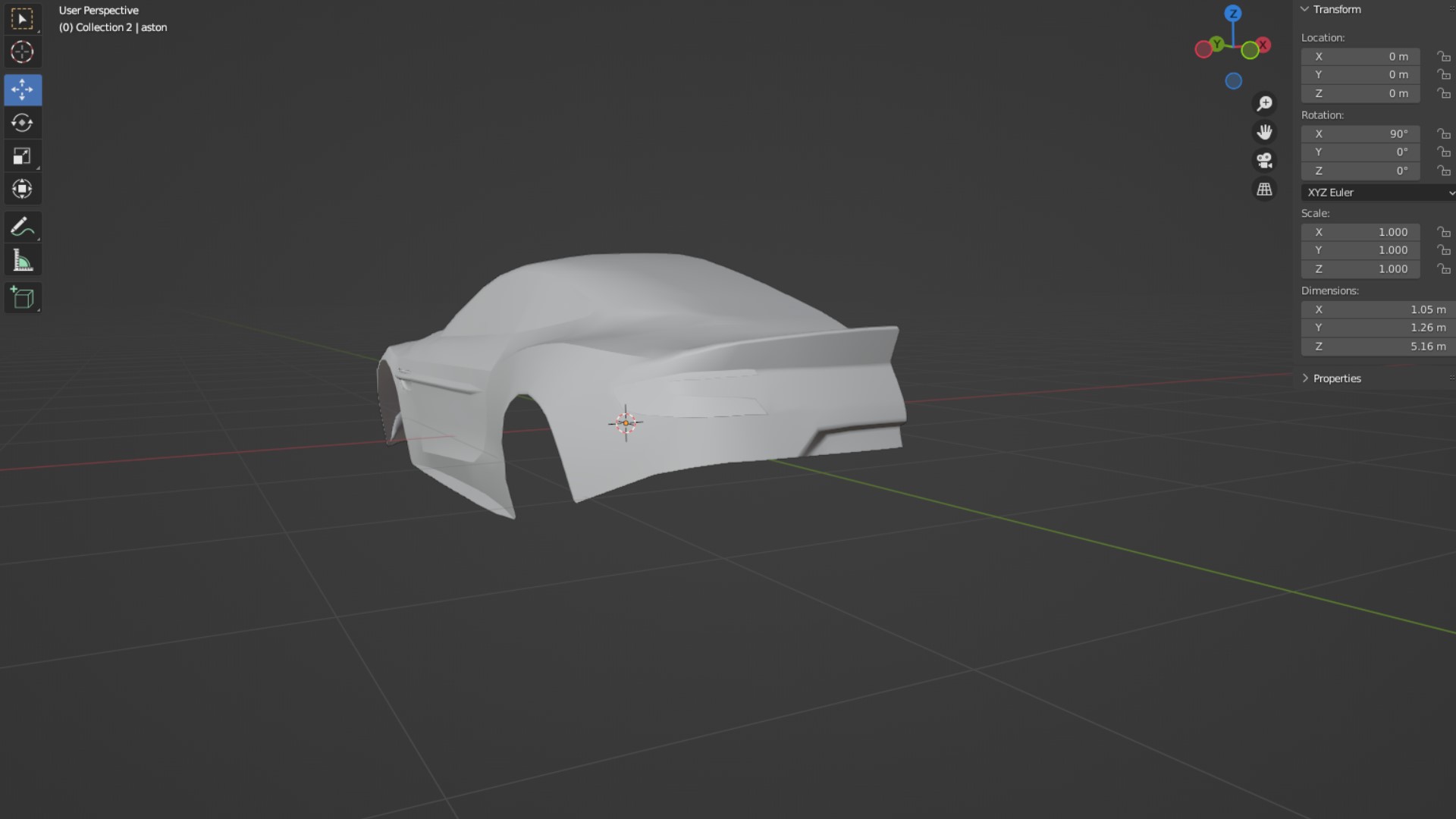Lock the Scale Y value
Screen dimensions: 1456x819
click(1443, 250)
